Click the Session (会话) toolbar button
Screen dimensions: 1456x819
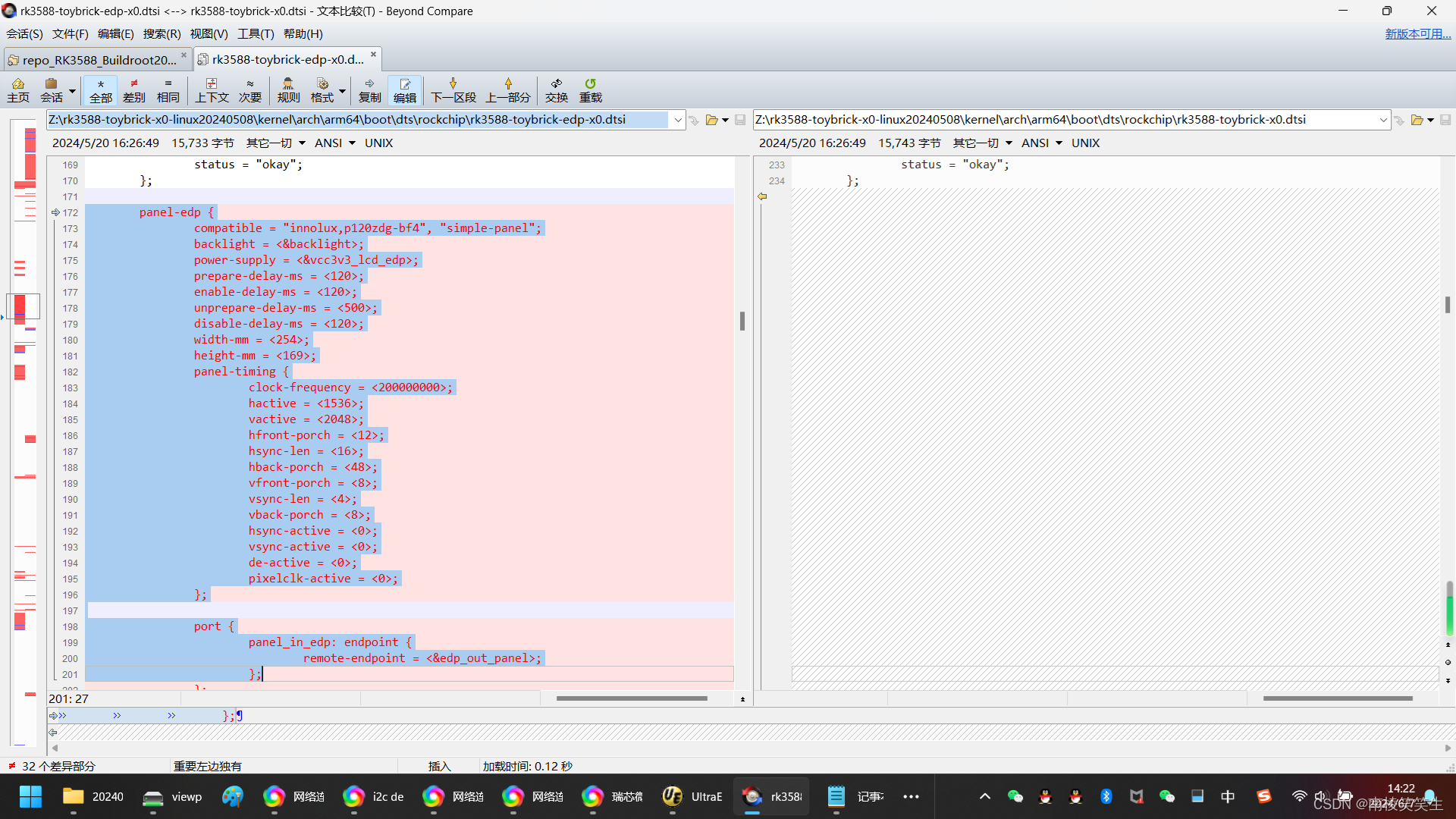point(52,89)
